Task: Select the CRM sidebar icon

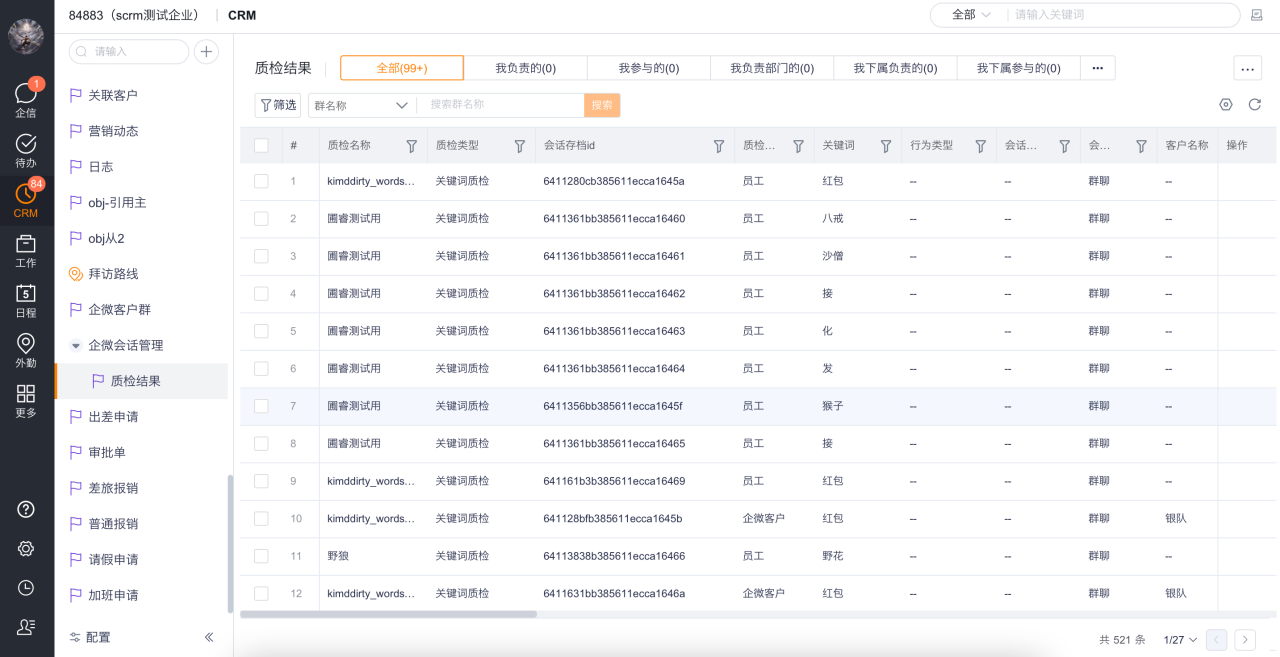Action: point(26,200)
